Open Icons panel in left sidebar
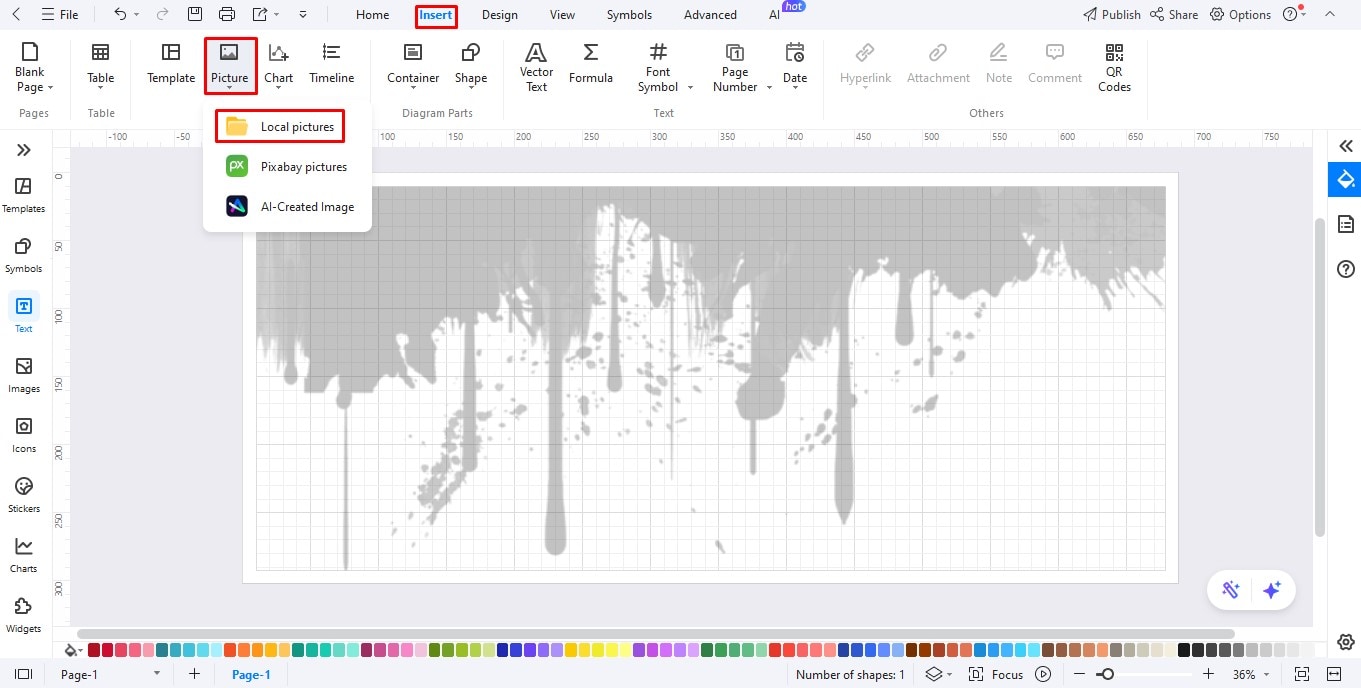The height and width of the screenshot is (688, 1361). (24, 435)
